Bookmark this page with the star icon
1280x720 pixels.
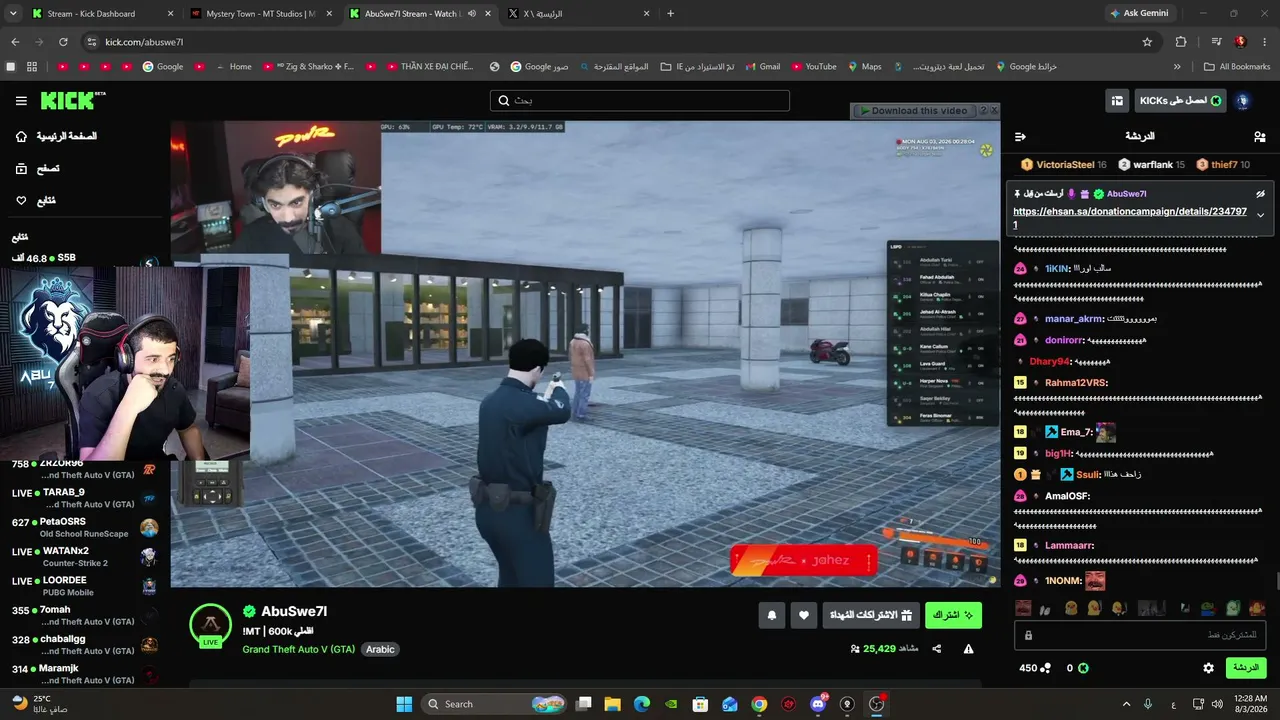tap(1147, 42)
